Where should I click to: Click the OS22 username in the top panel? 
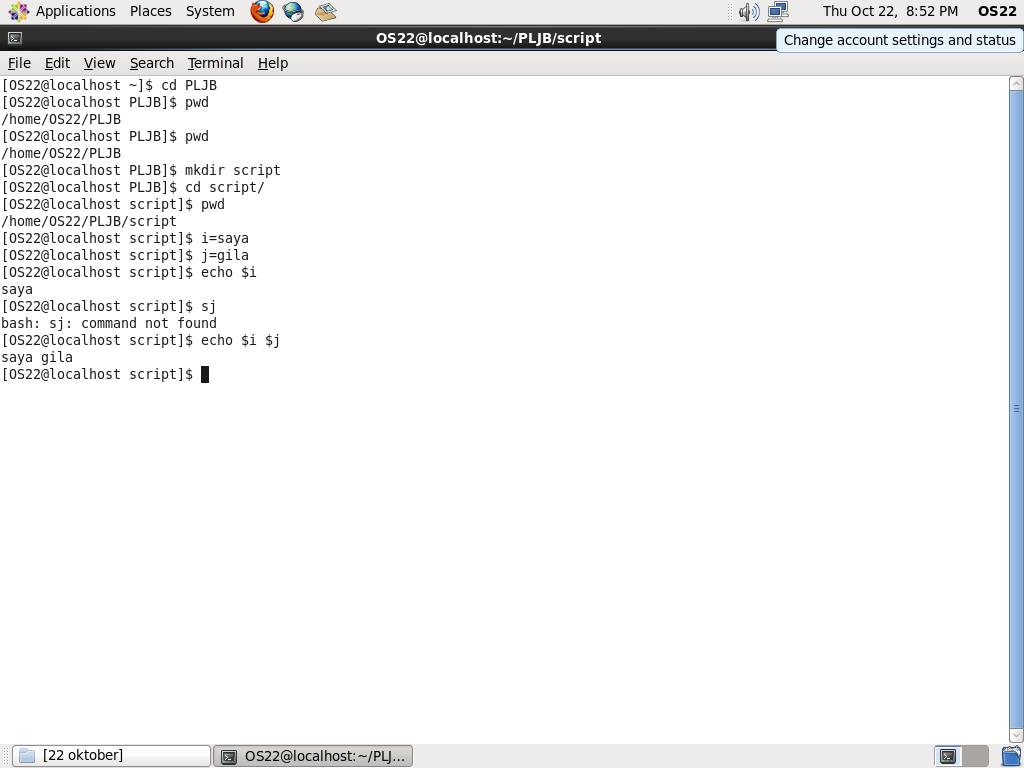pos(995,11)
